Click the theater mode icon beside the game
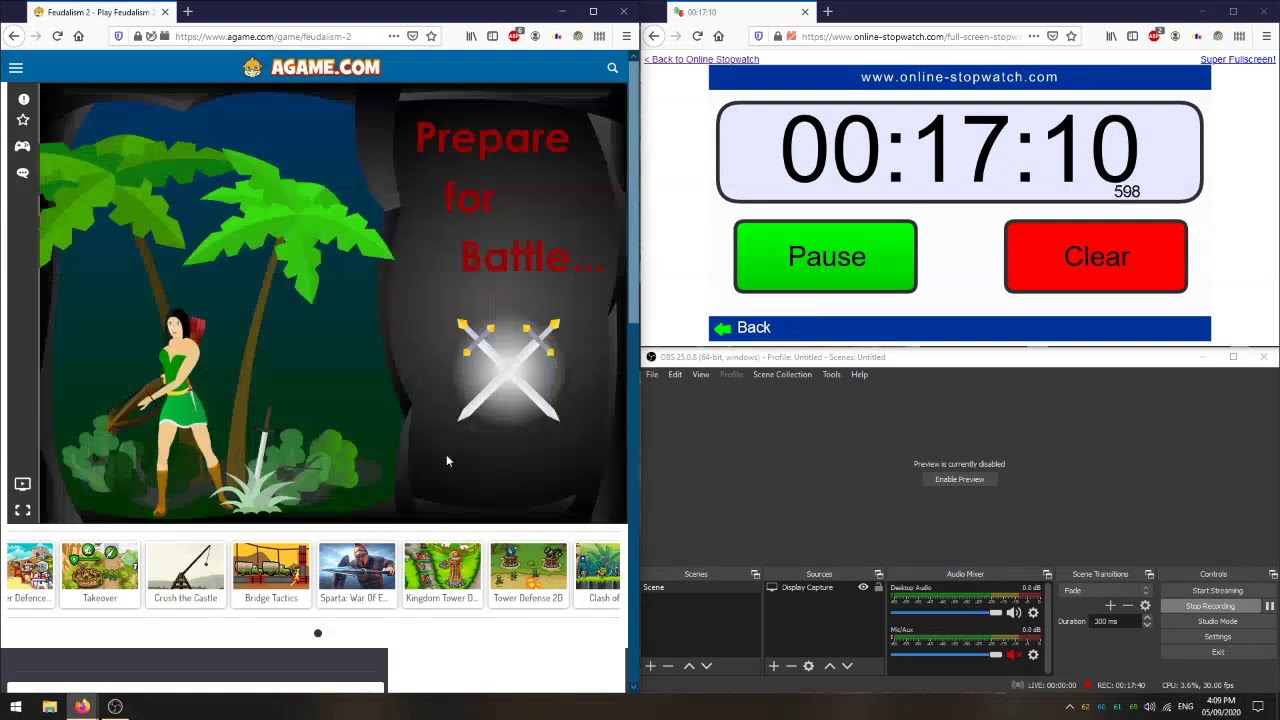Image resolution: width=1280 pixels, height=720 pixels. (x=23, y=484)
